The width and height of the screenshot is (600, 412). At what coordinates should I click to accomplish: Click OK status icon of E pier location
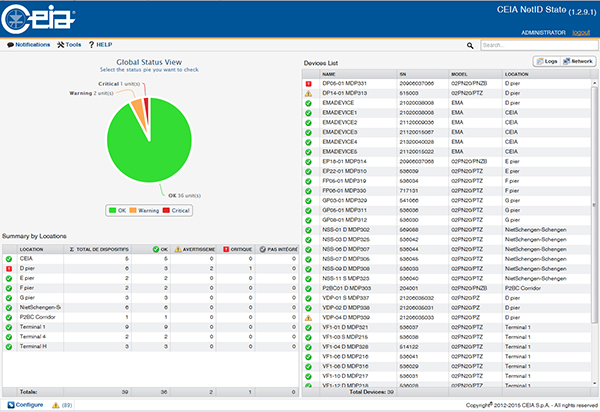pos(9,278)
